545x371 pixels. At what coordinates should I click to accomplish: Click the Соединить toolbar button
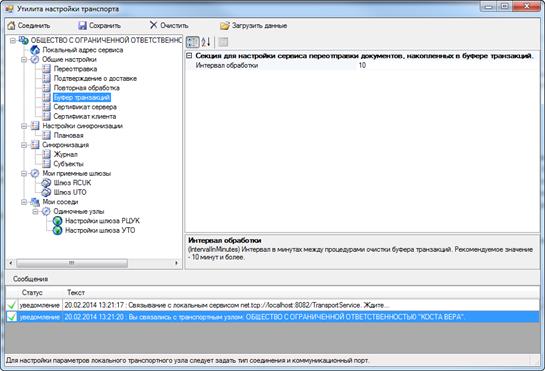pyautogui.click(x=29, y=25)
